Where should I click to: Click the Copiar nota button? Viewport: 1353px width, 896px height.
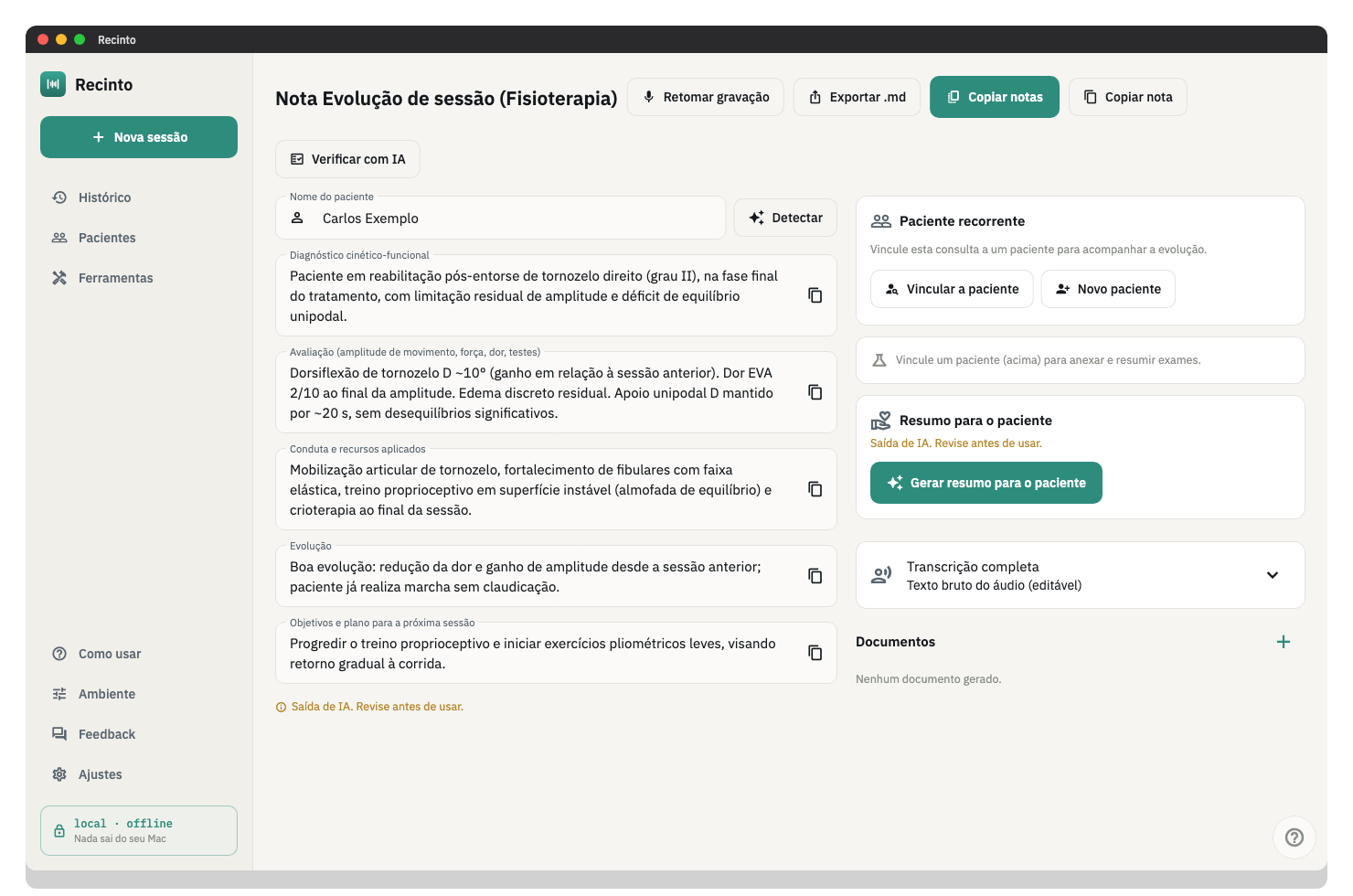click(1128, 97)
